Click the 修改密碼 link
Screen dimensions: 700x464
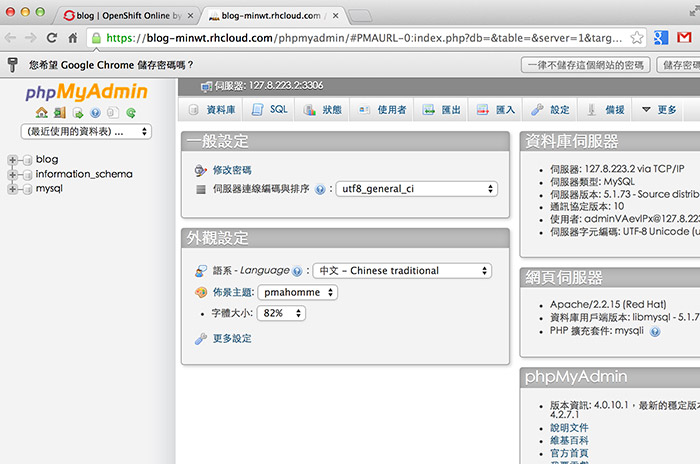point(232,170)
